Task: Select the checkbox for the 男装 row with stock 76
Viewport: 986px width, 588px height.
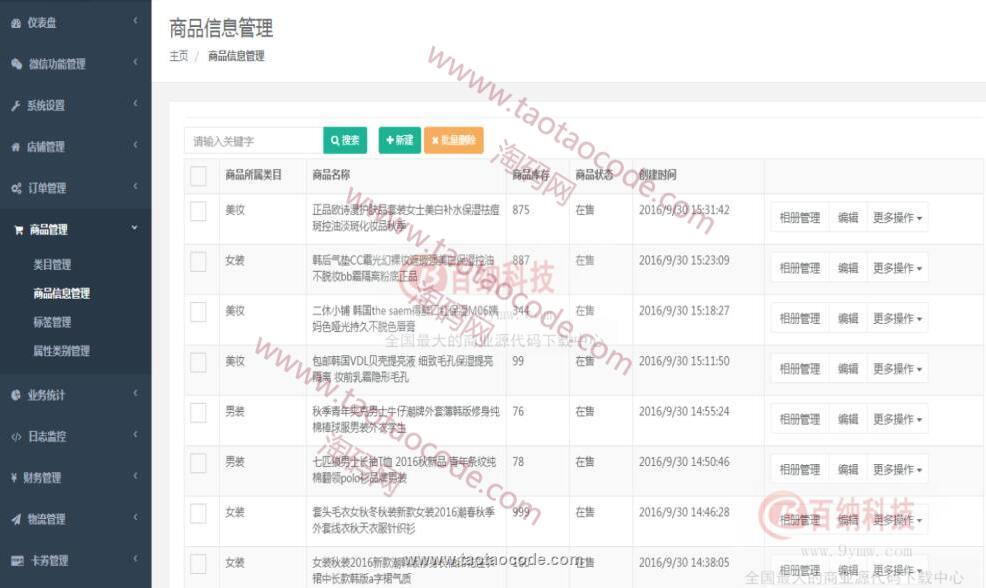Action: 198,412
